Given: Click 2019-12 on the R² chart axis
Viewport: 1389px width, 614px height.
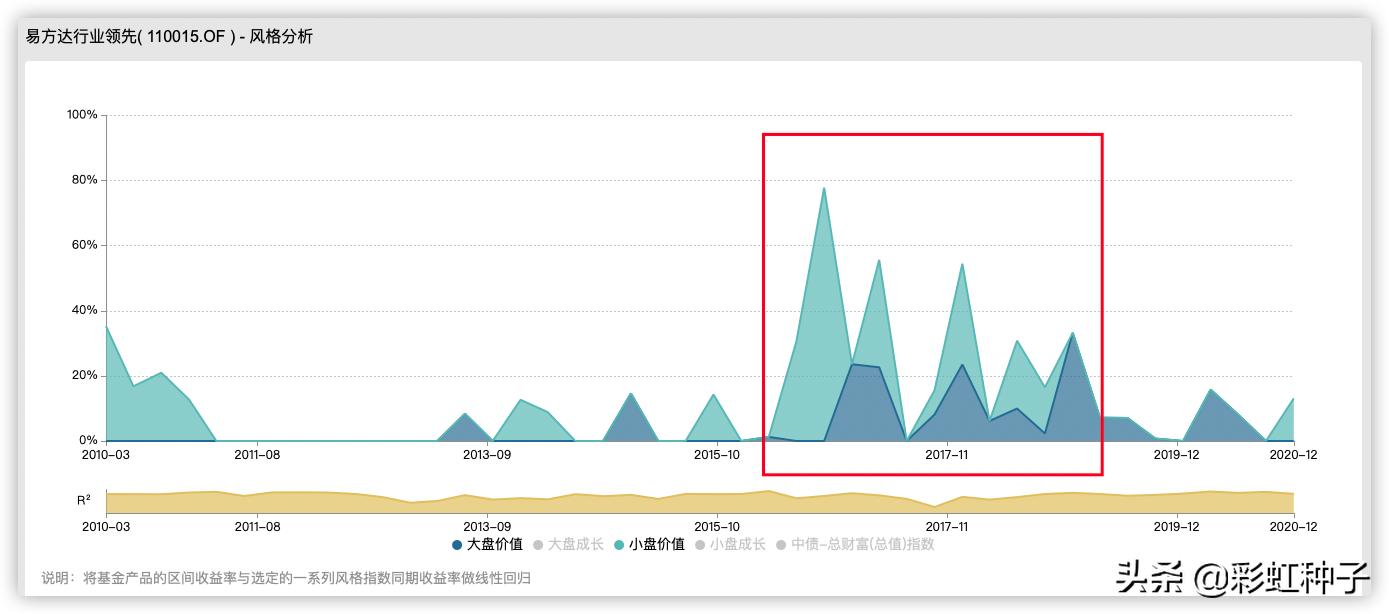Looking at the screenshot, I should pyautogui.click(x=1176, y=526).
